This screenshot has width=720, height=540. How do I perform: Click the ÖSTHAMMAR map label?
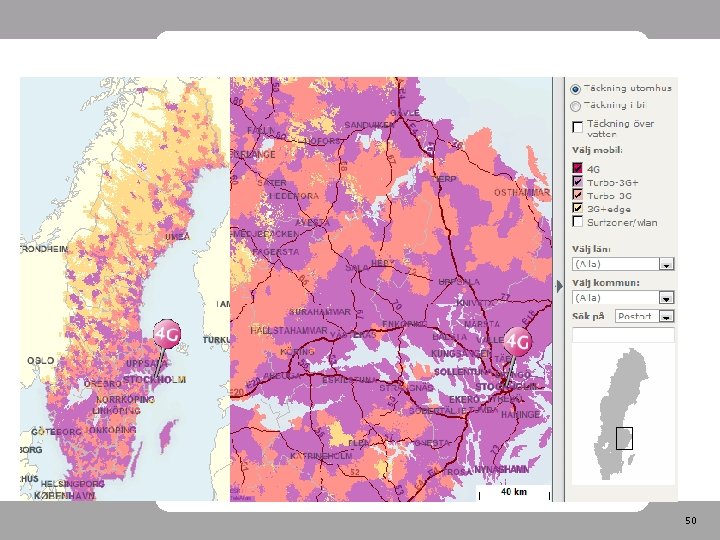522,192
